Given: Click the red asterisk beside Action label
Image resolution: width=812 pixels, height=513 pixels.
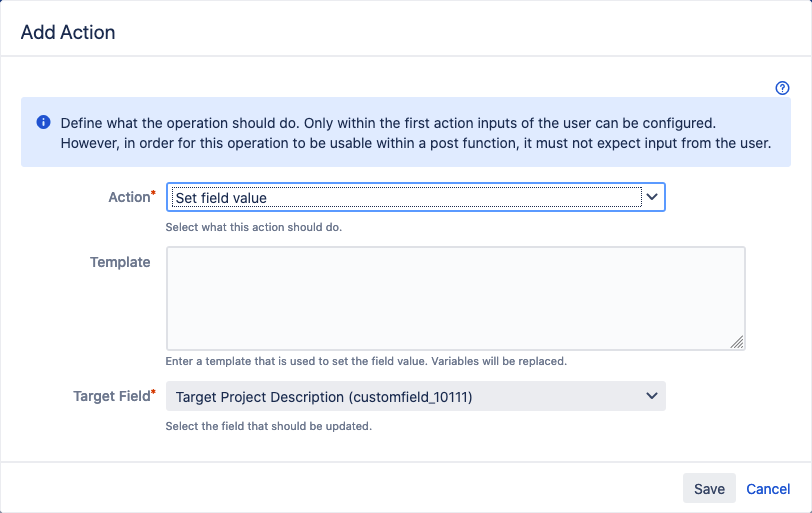Looking at the screenshot, I should (x=153, y=193).
